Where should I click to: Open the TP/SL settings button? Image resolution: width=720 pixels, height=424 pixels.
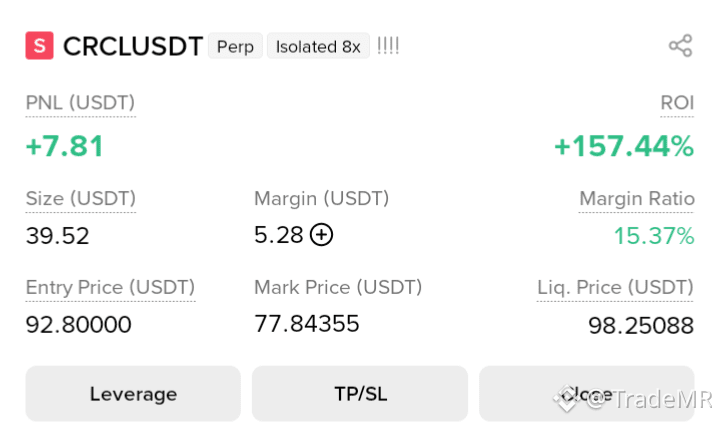360,394
